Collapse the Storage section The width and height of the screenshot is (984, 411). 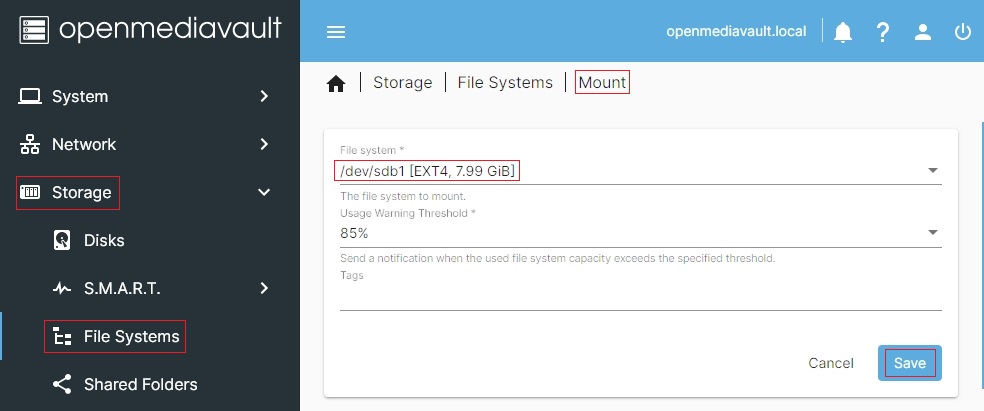(264, 192)
